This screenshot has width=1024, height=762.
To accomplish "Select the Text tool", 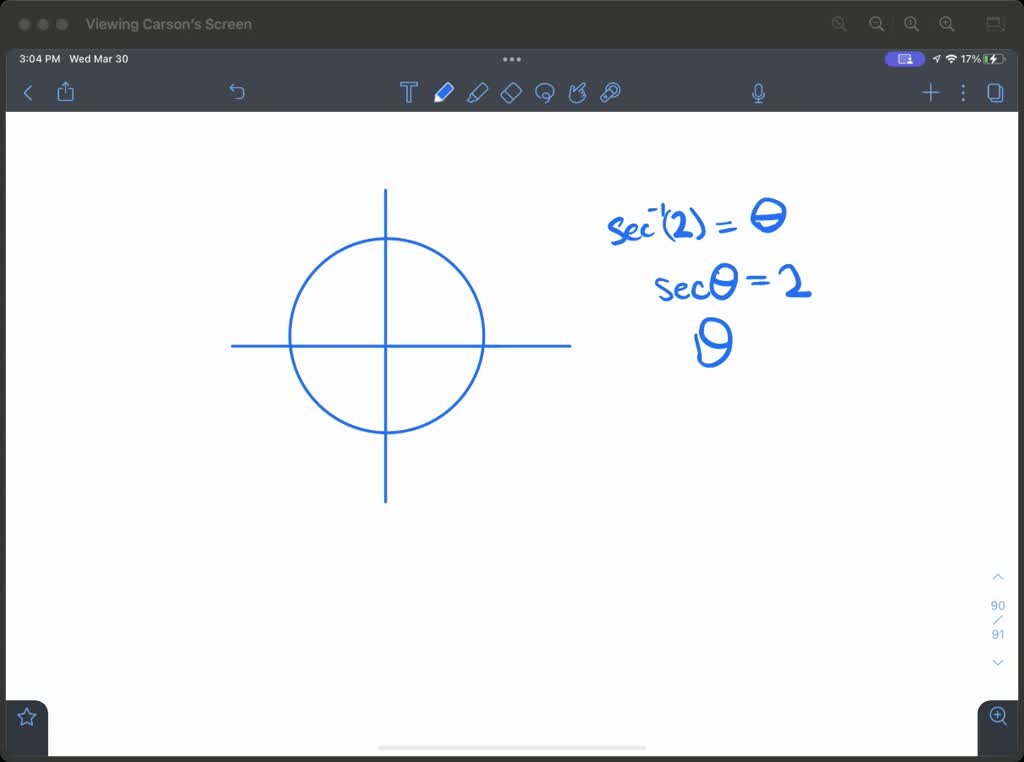I will [x=409, y=92].
